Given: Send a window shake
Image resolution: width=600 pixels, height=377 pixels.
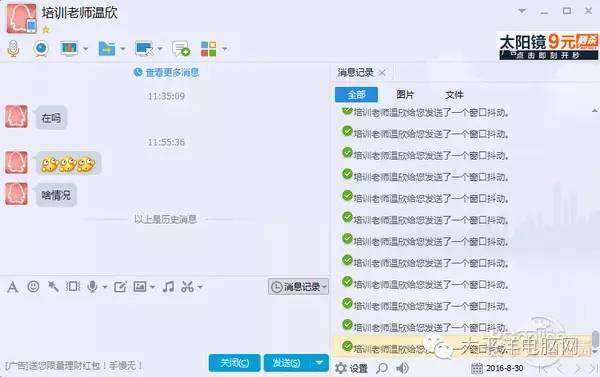Looking at the screenshot, I should coord(73,286).
